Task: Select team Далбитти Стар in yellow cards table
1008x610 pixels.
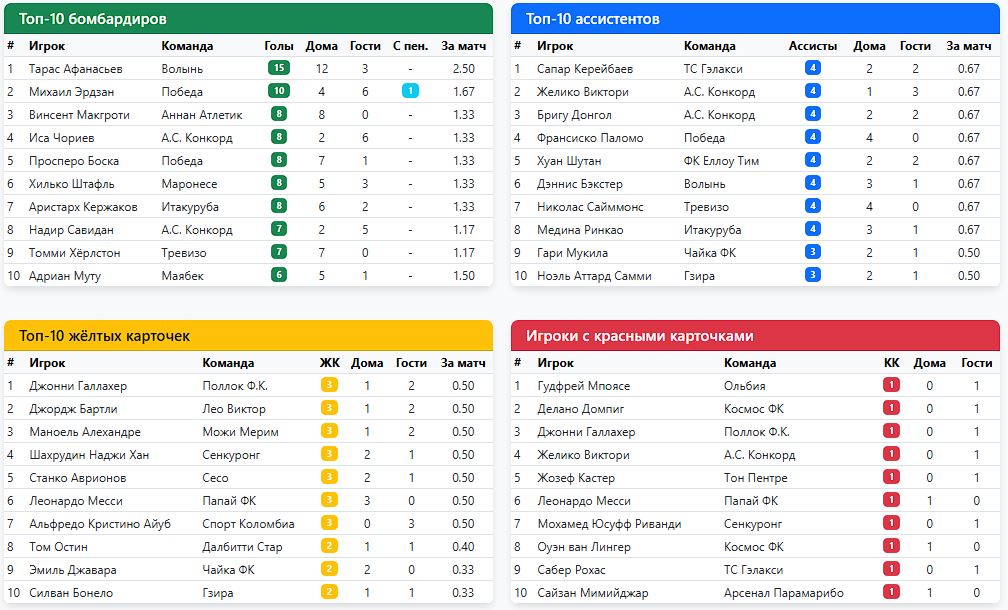Action: click(242, 547)
